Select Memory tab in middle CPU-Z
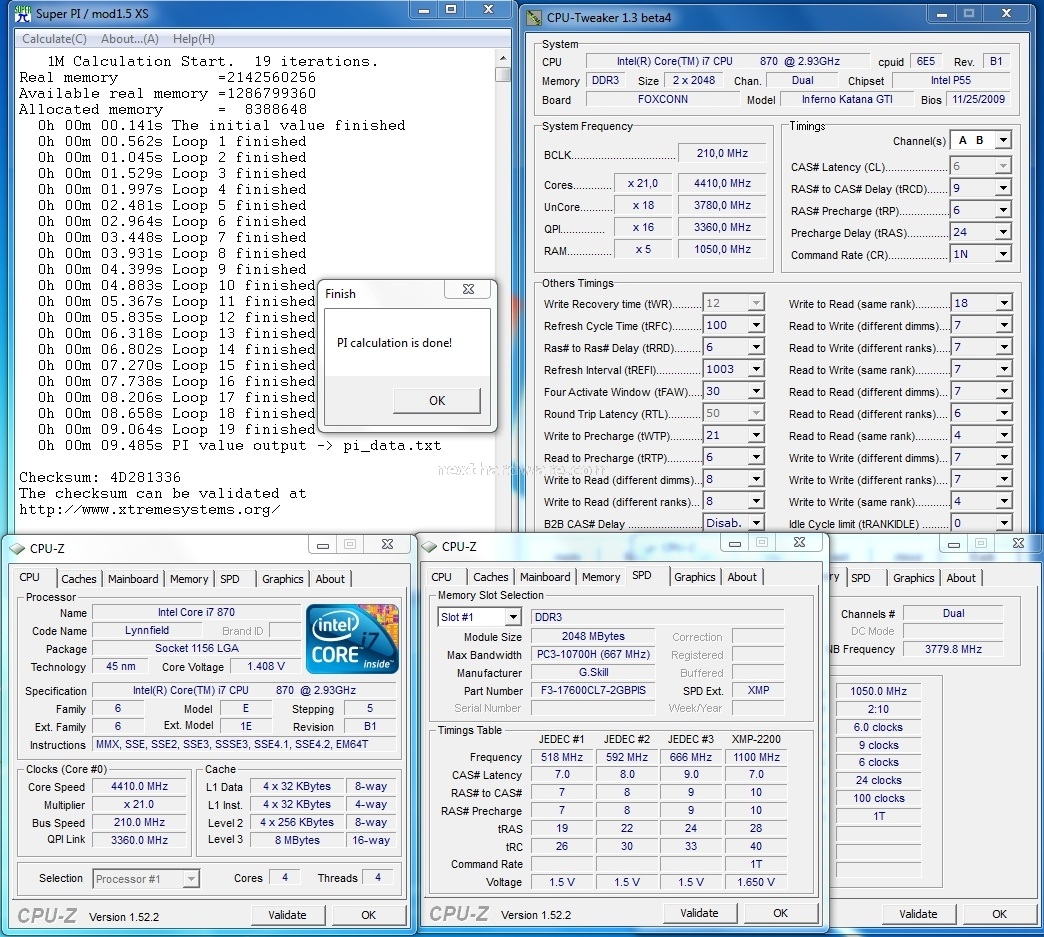This screenshot has width=1044, height=937. (x=601, y=577)
